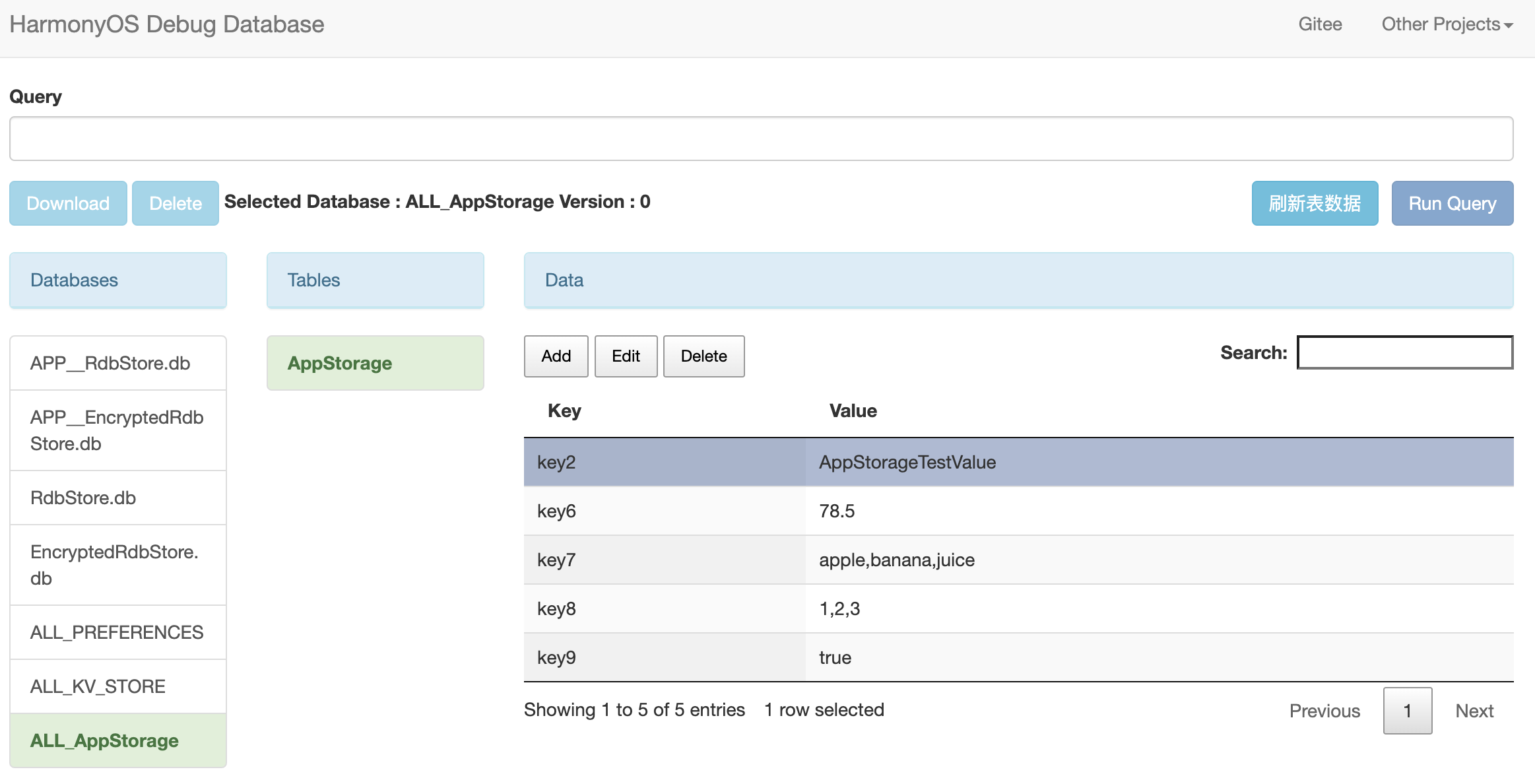Image resolution: width=1535 pixels, height=784 pixels.
Task: Open the Other Projects dropdown
Action: 1447,24
